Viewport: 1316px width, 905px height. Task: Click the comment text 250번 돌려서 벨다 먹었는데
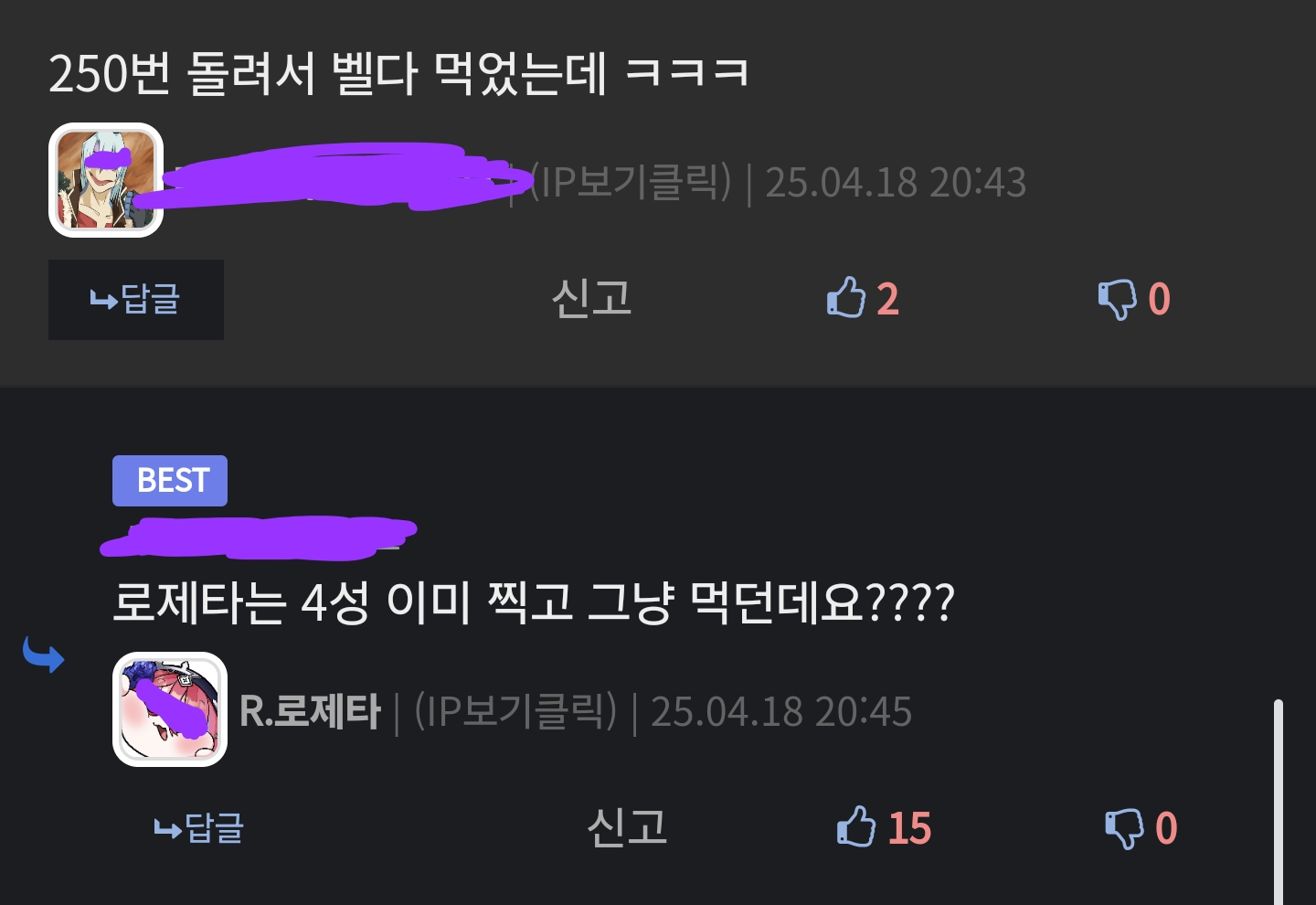pyautogui.click(x=328, y=73)
